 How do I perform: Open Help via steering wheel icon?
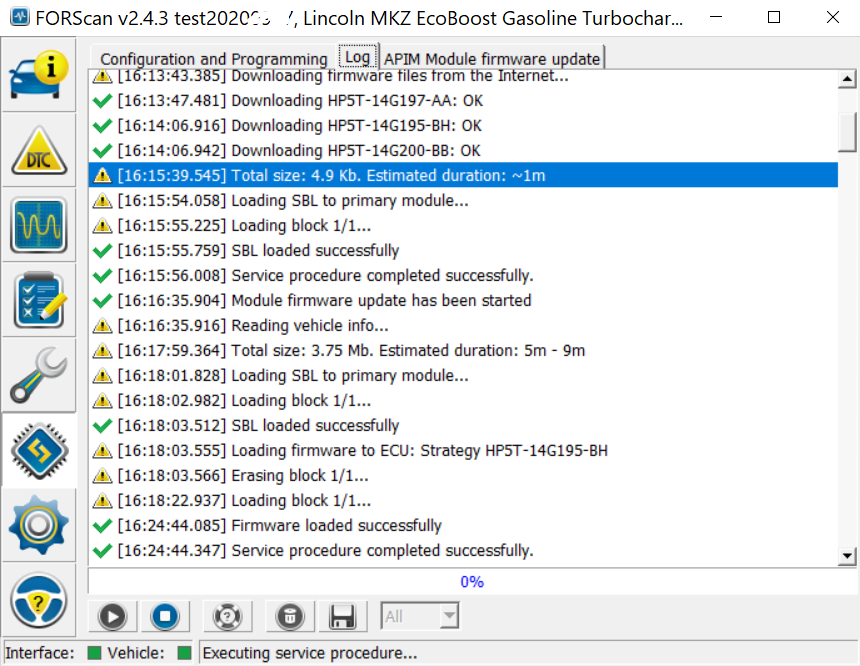coord(39,600)
